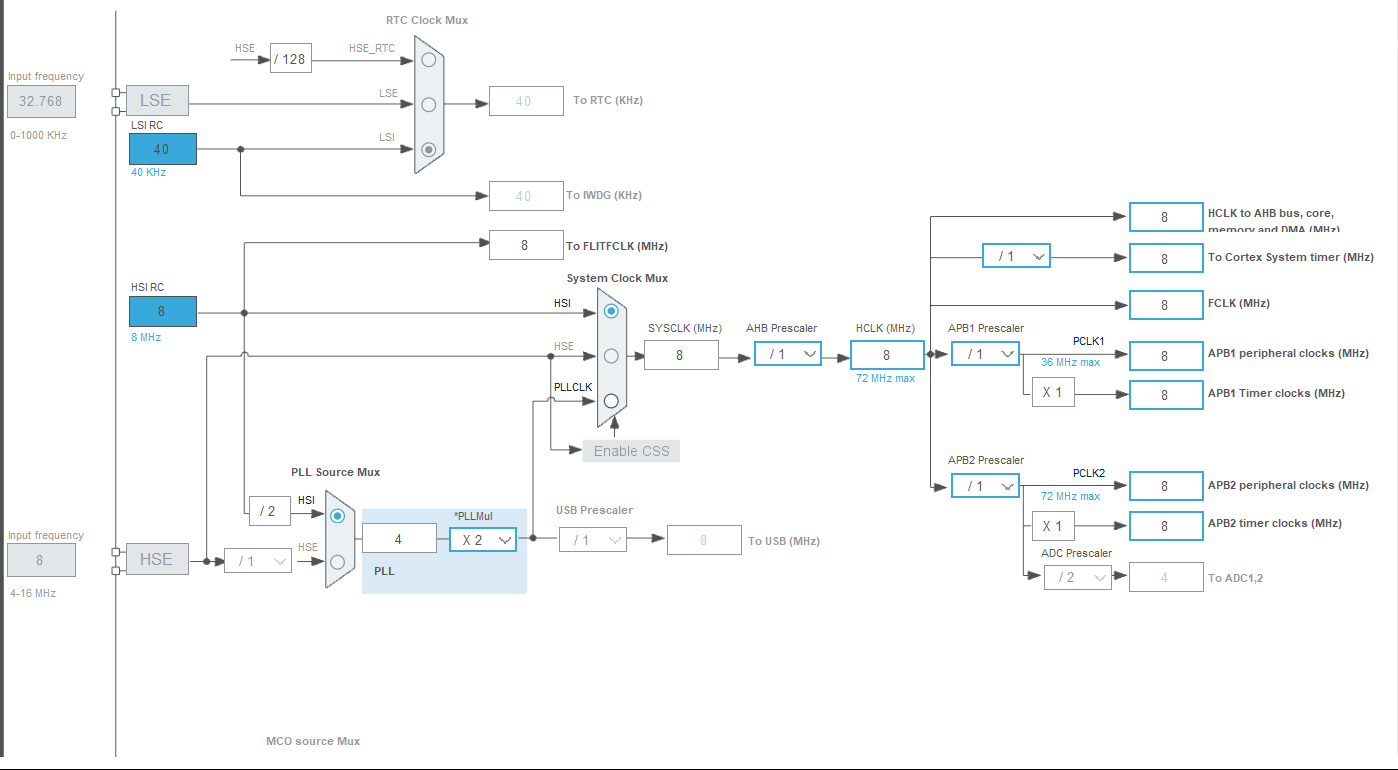1398x770 pixels.
Task: Open the PLLMul X 2 dropdown
Action: tap(483, 539)
